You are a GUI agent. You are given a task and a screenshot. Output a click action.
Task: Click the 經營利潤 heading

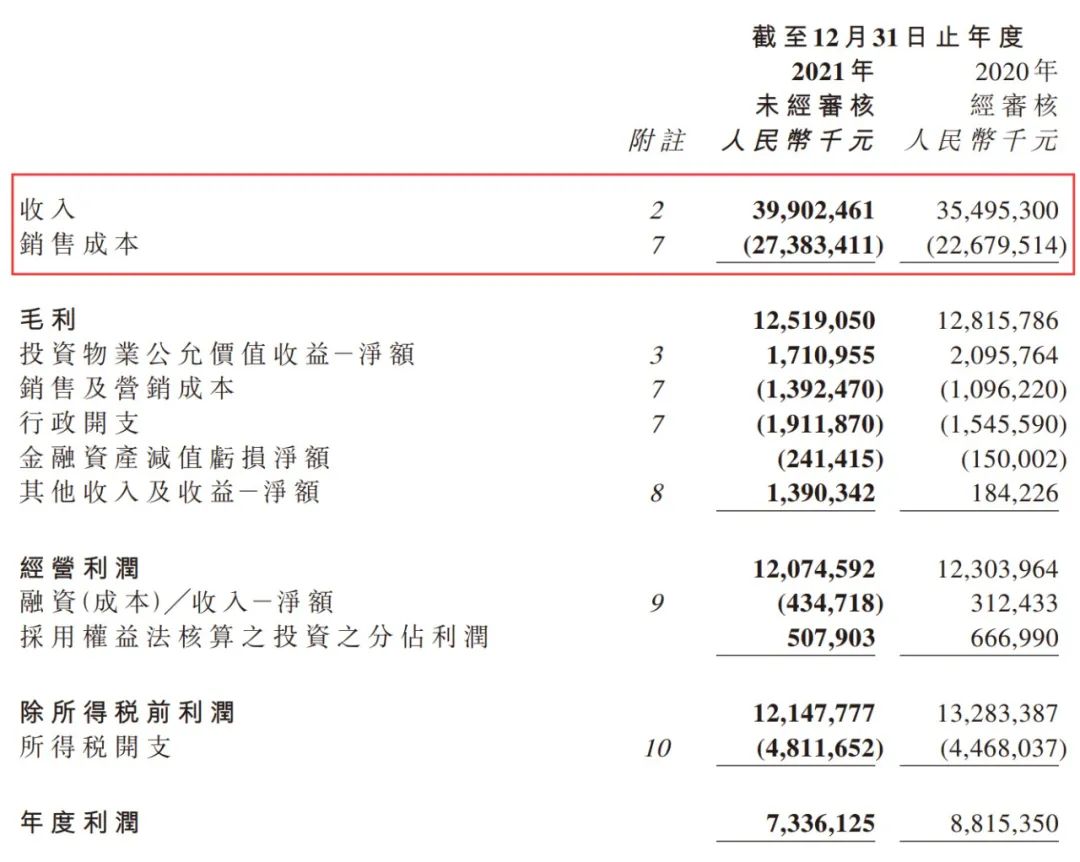coord(79,569)
